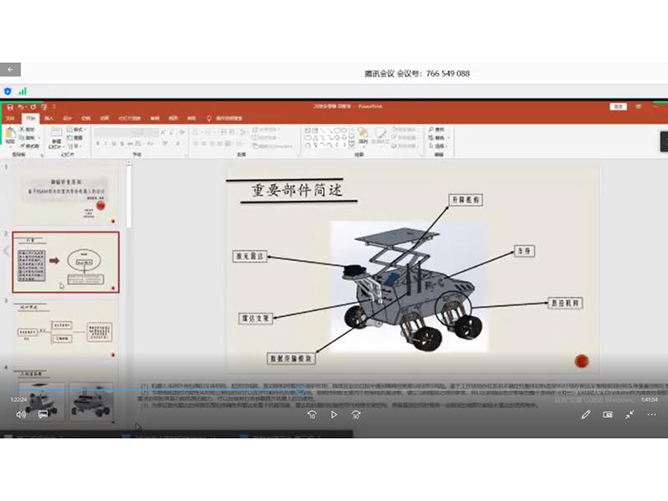This screenshot has height=501, width=668.
Task: Click the video progress bar
Action: pyautogui.click(x=300, y=390)
